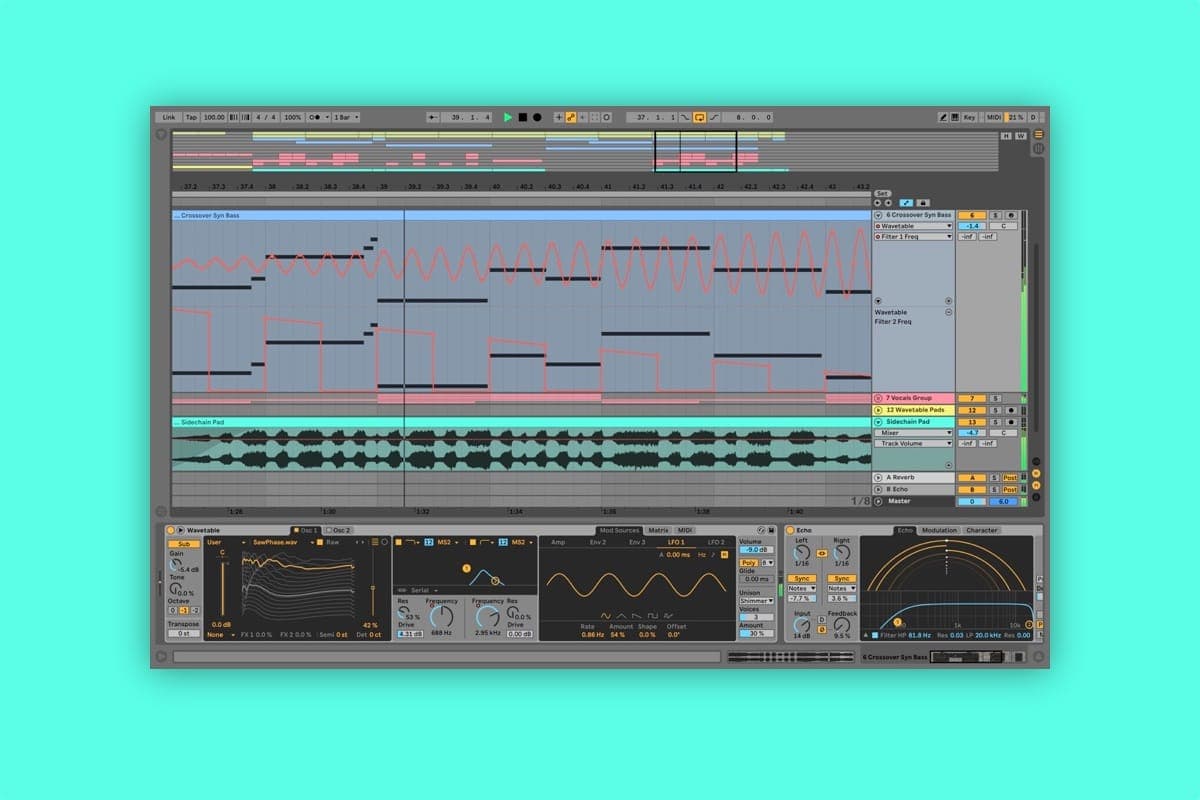Select the LFO sine waveform shape icon
The width and height of the screenshot is (1200, 800).
point(606,615)
